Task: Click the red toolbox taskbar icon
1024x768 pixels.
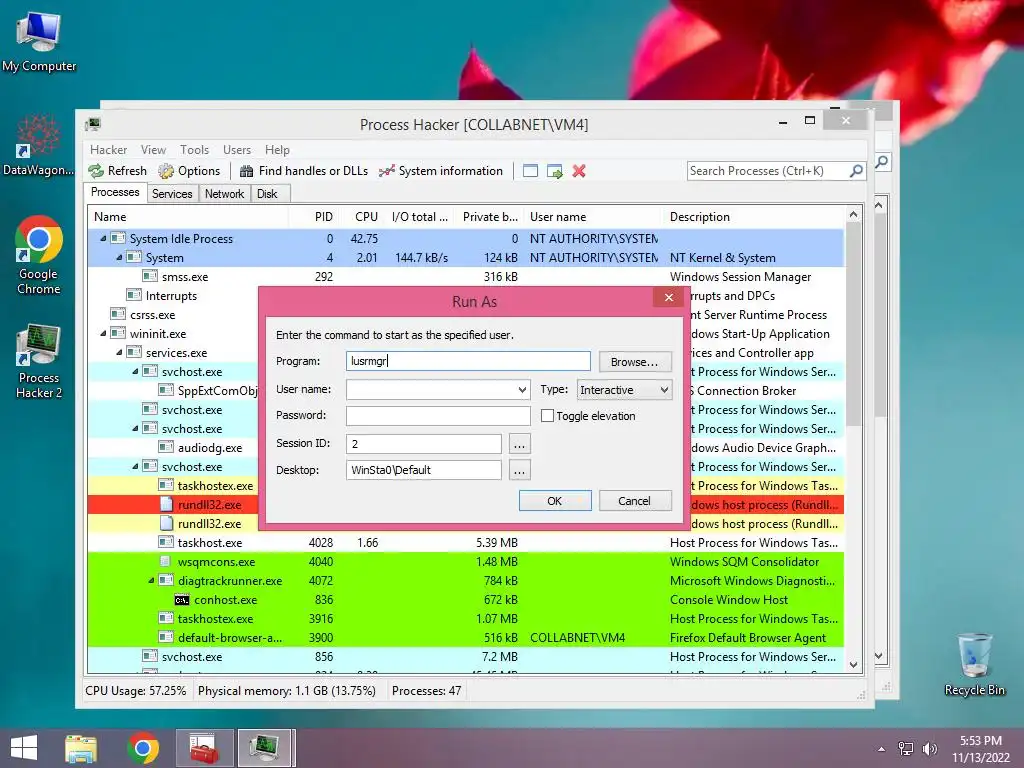Action: (x=204, y=748)
